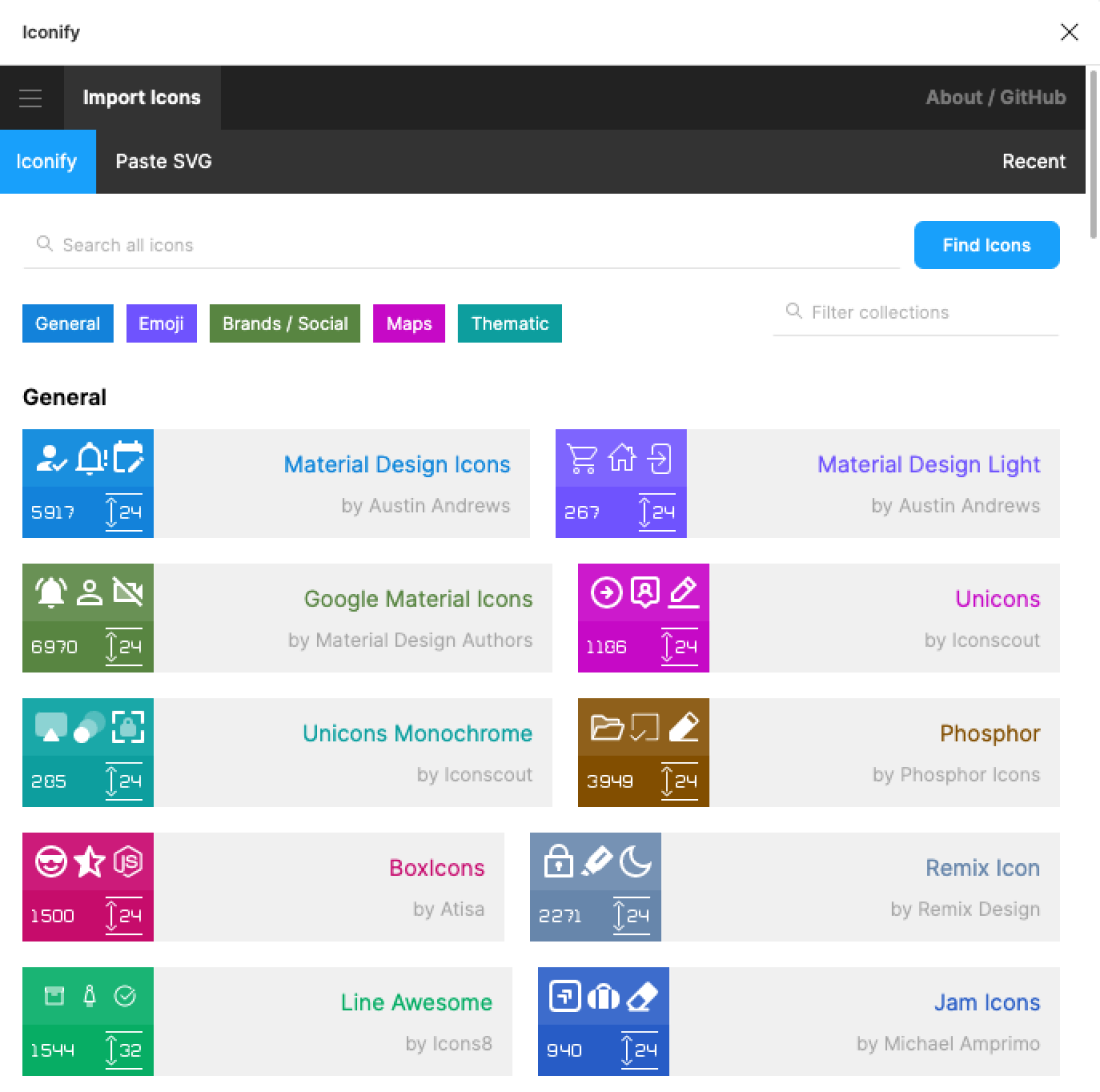Viewport: 1100px width, 1092px height.
Task: Switch to the Iconify tab
Action: click(47, 161)
